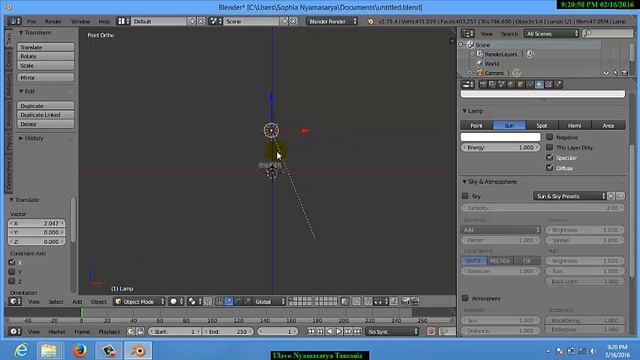Click the 3D view editor type icon

(15, 302)
